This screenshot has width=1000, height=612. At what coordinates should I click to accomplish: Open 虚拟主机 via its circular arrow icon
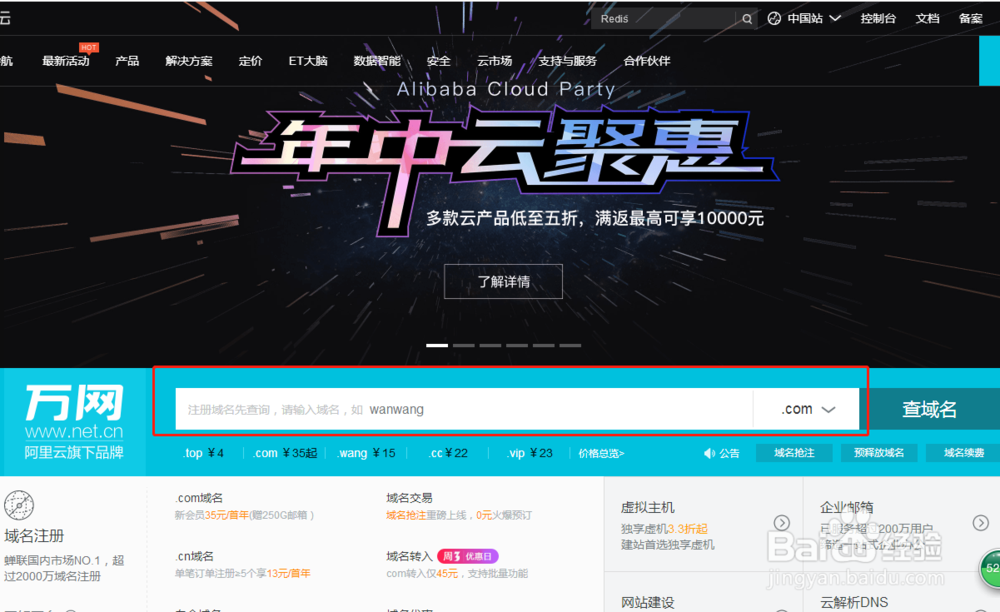click(782, 522)
